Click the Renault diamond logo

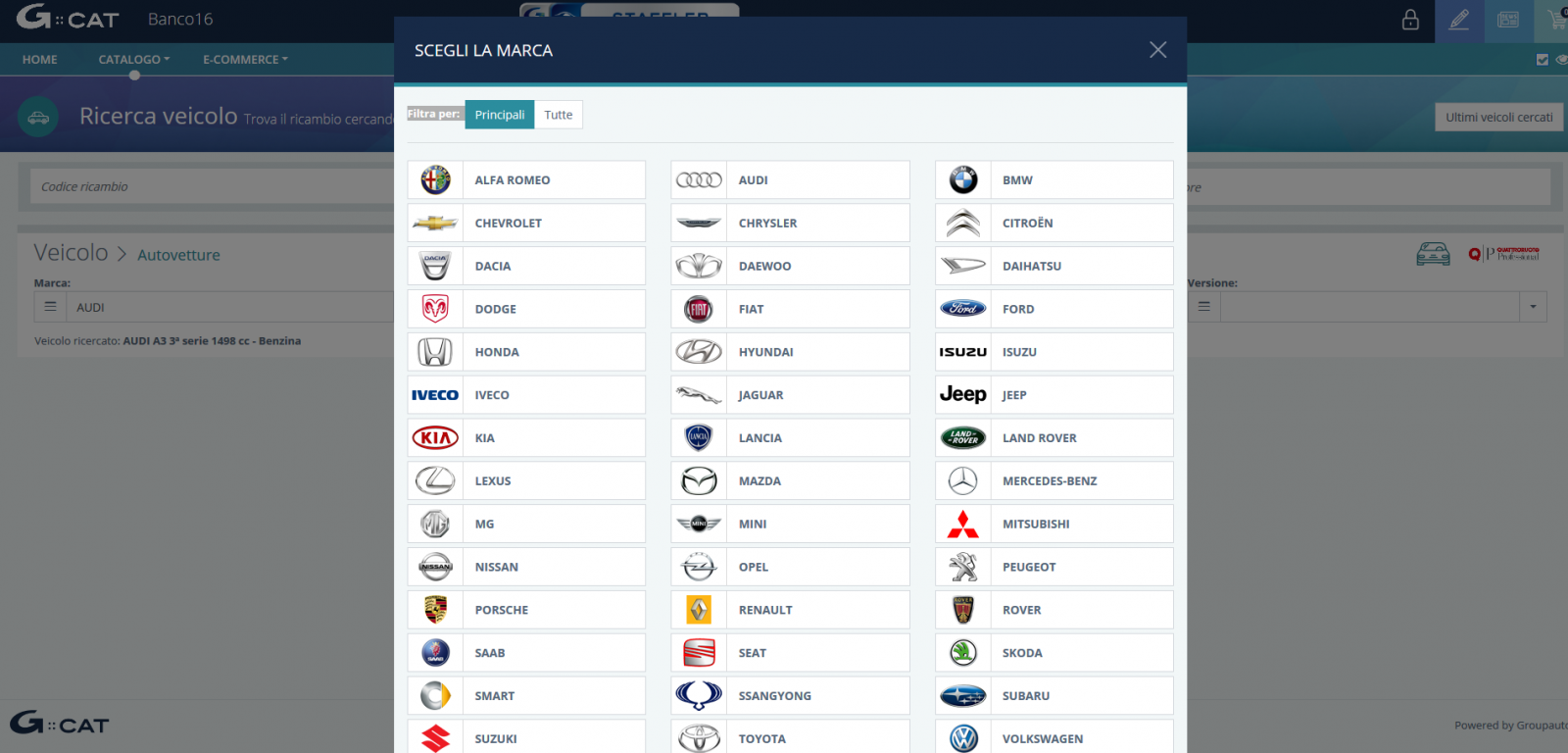(x=699, y=610)
